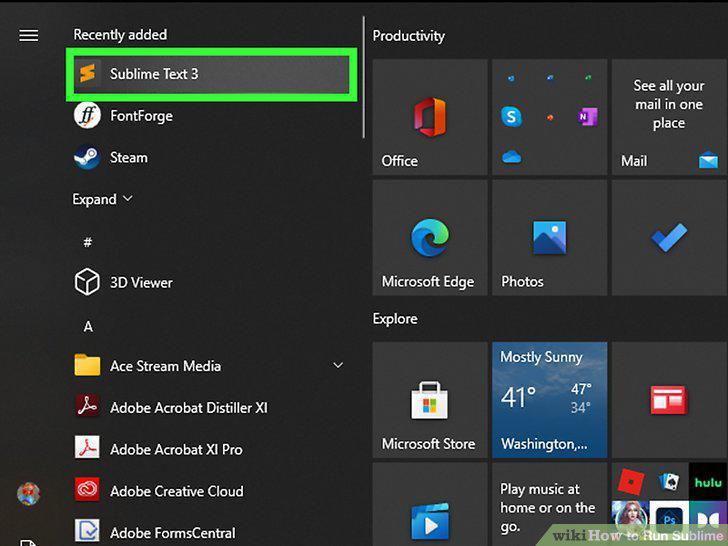
Task: Open the Microsoft Store tile
Action: click(430, 400)
